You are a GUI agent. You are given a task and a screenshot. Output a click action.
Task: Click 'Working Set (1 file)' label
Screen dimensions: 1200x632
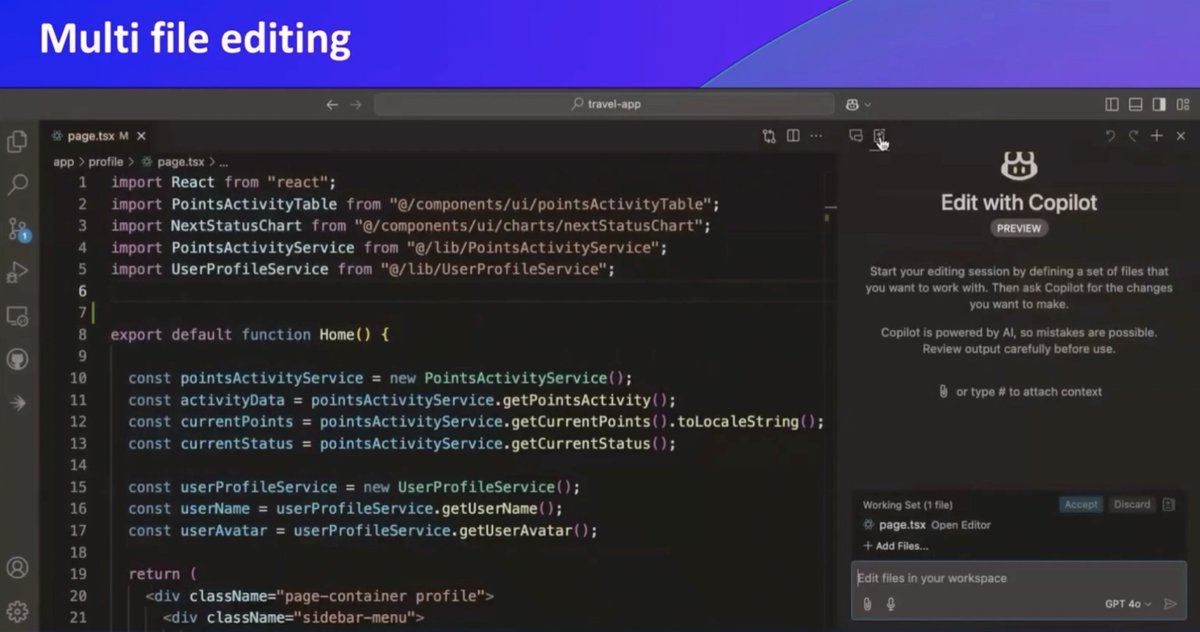908,505
